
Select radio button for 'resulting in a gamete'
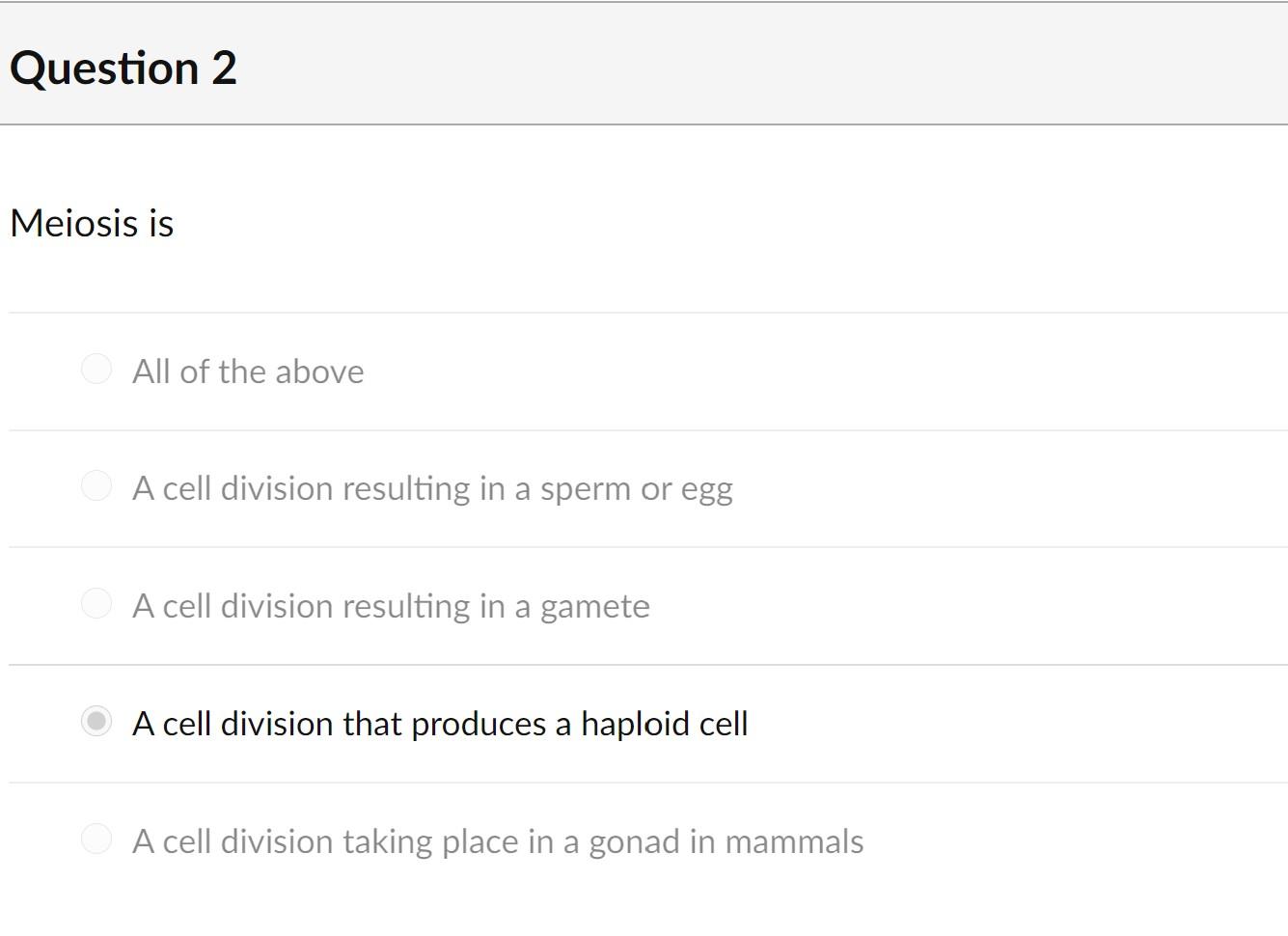click(96, 603)
